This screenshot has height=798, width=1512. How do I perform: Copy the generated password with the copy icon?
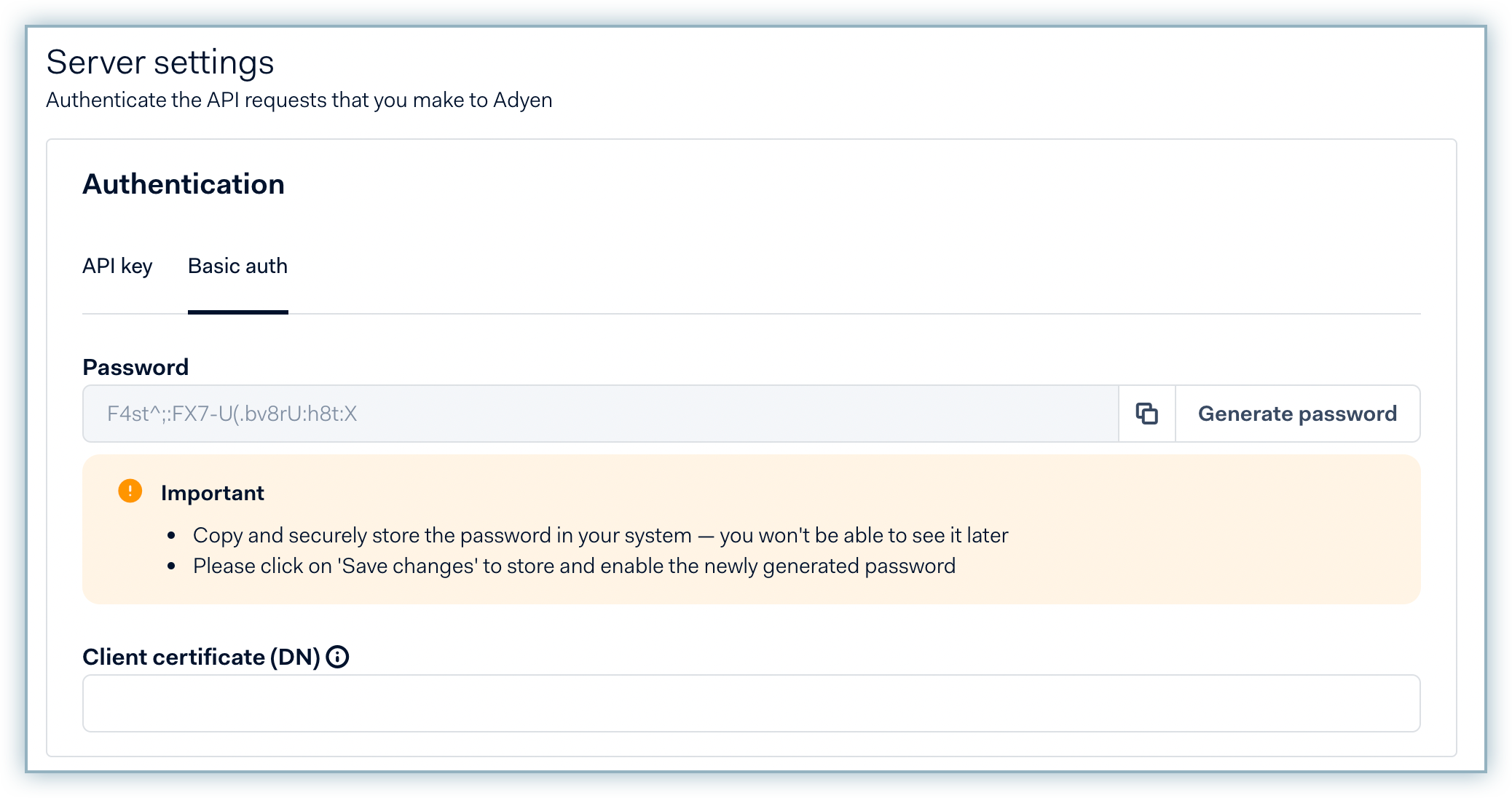point(1147,414)
